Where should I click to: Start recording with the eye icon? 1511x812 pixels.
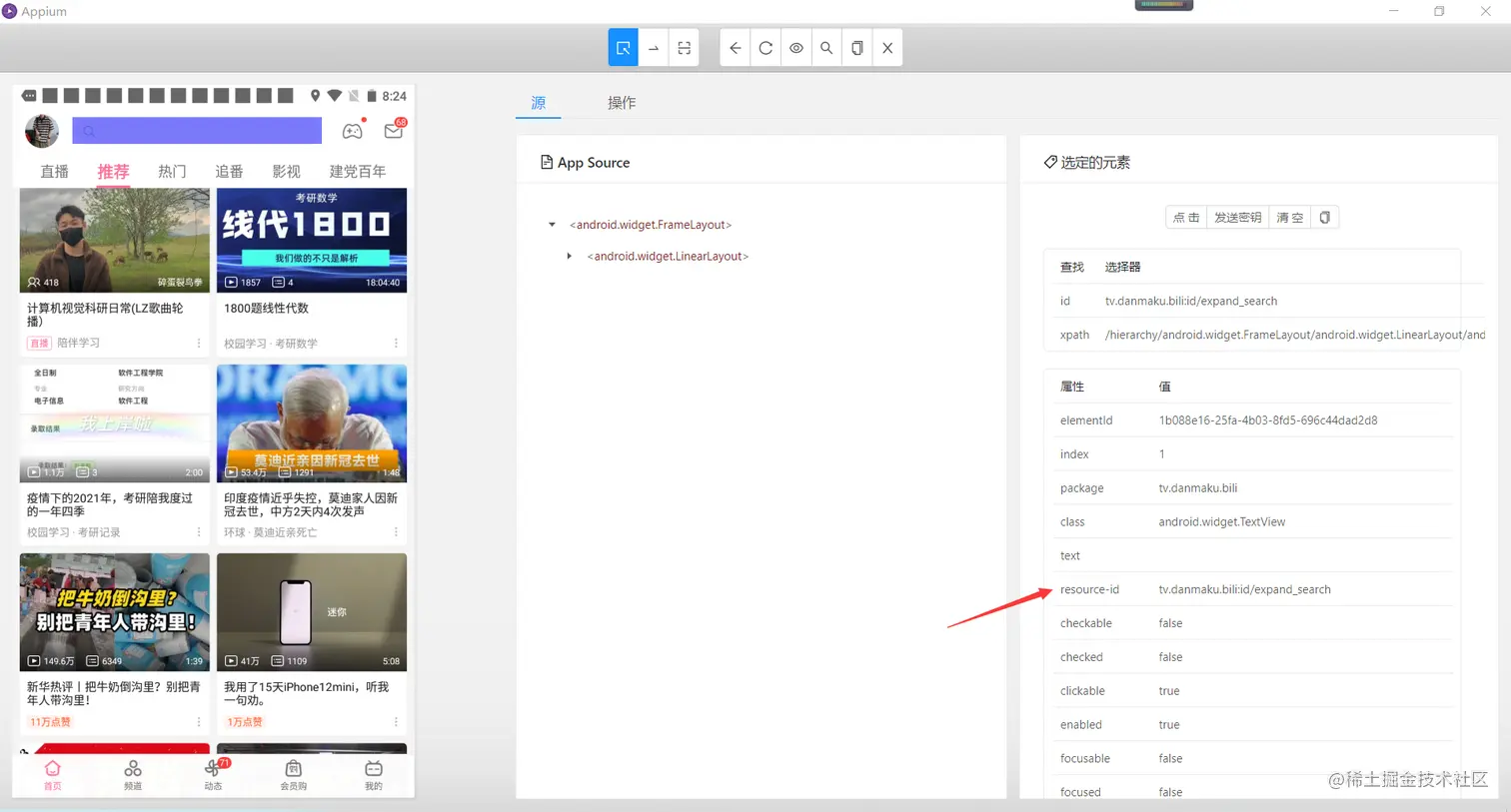tap(796, 48)
